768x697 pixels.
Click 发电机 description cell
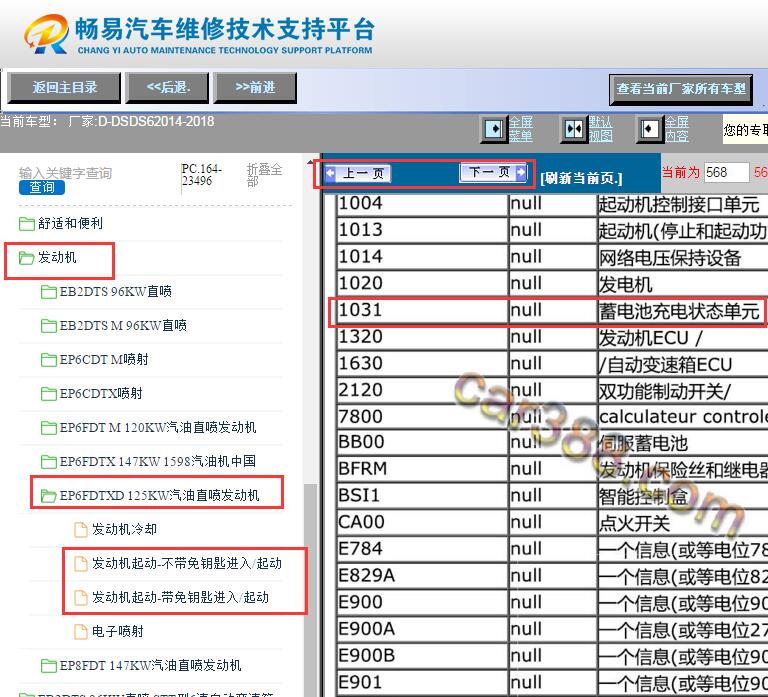[683, 284]
